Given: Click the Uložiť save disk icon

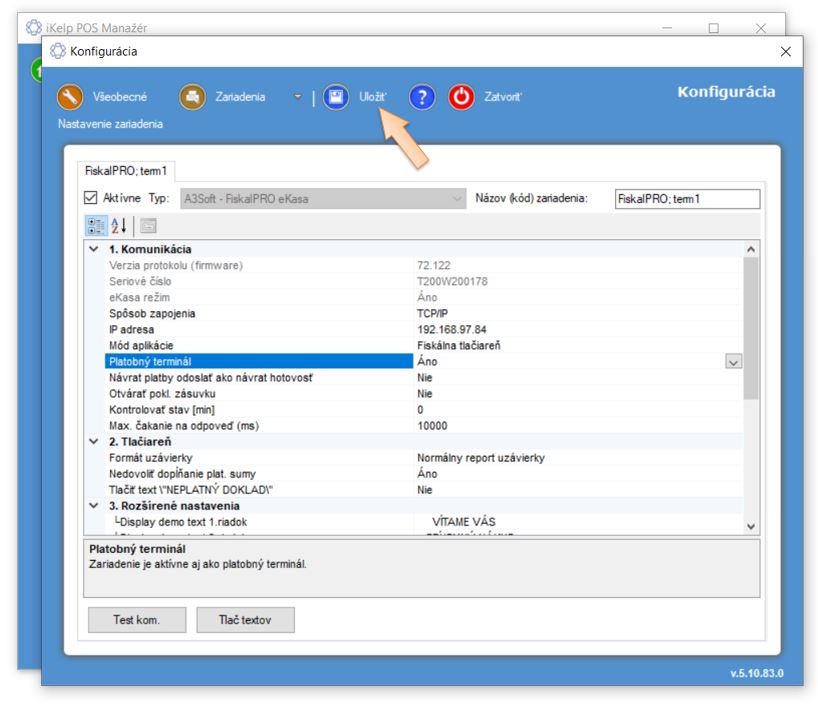Looking at the screenshot, I should [336, 97].
